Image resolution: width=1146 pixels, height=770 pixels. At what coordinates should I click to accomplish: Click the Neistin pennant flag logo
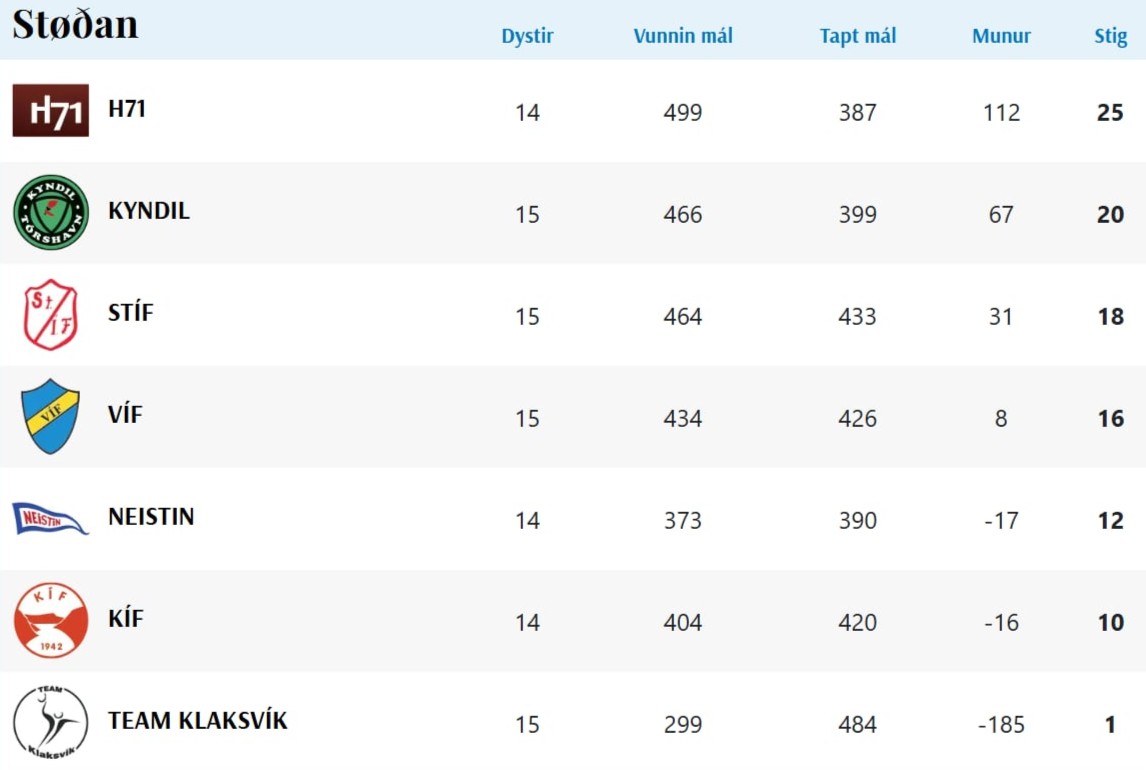pyautogui.click(x=50, y=519)
